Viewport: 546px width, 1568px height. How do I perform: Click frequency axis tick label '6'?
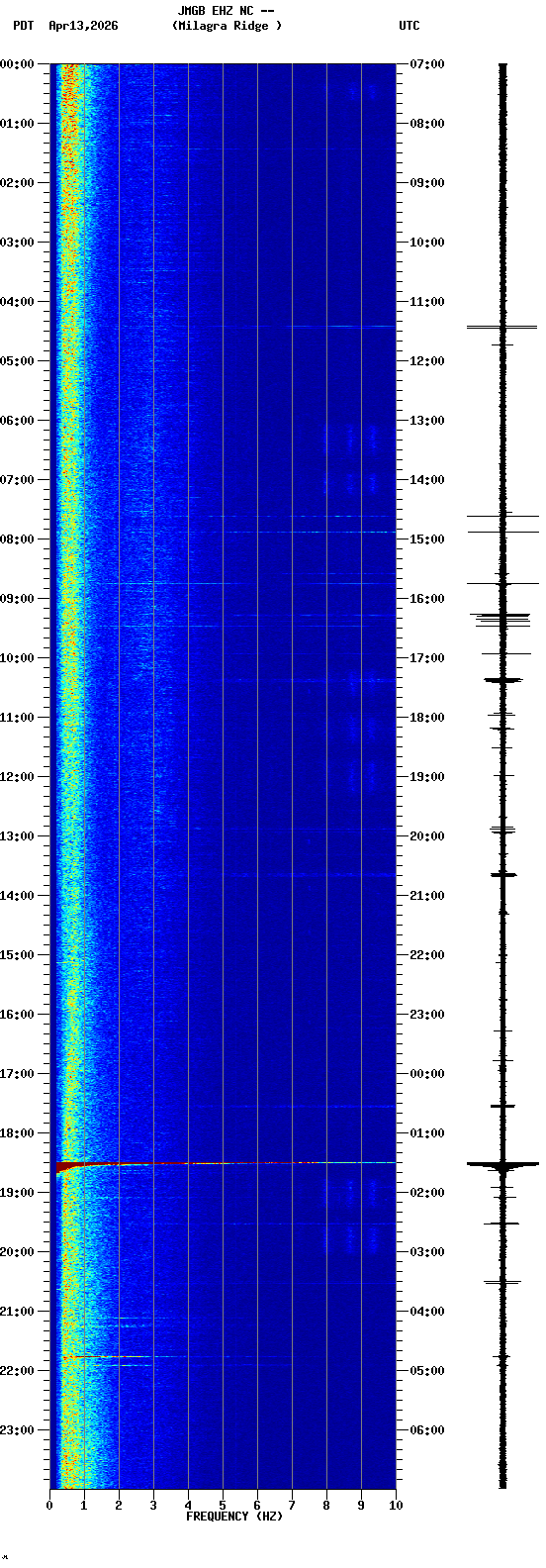click(257, 1506)
